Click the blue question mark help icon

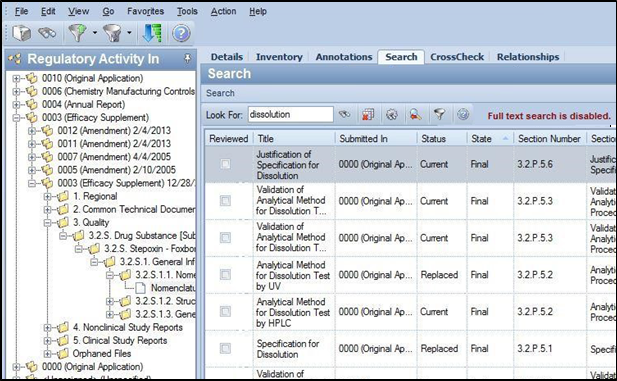click(x=181, y=33)
